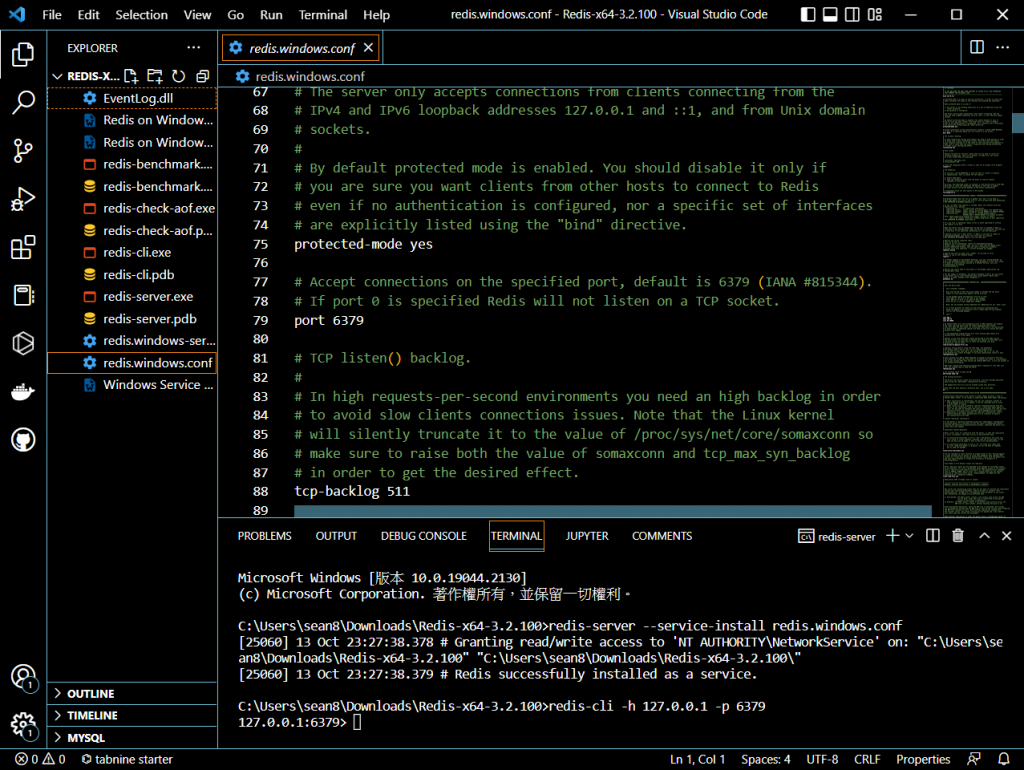Open the GitHub icon in activity bar
This screenshot has height=770, width=1024.
(x=23, y=439)
